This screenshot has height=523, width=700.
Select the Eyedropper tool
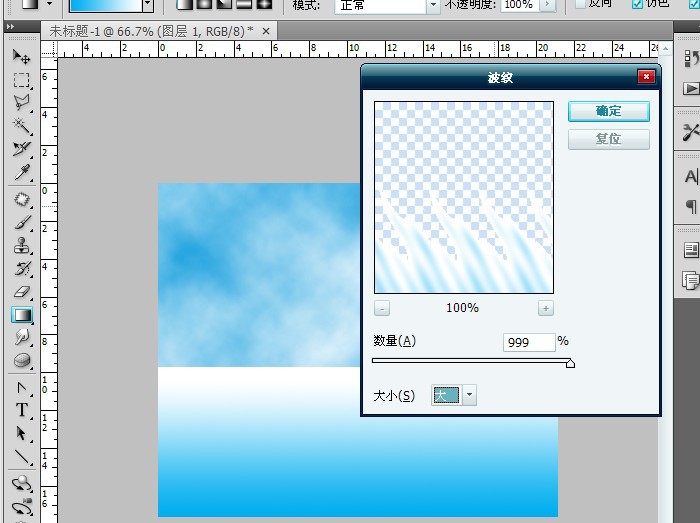[22, 173]
